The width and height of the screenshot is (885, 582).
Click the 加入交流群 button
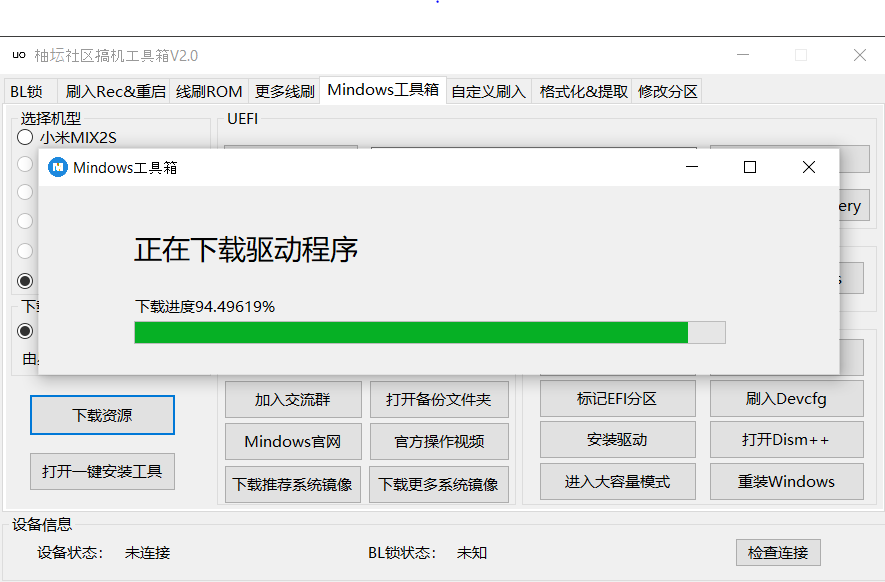(292, 399)
